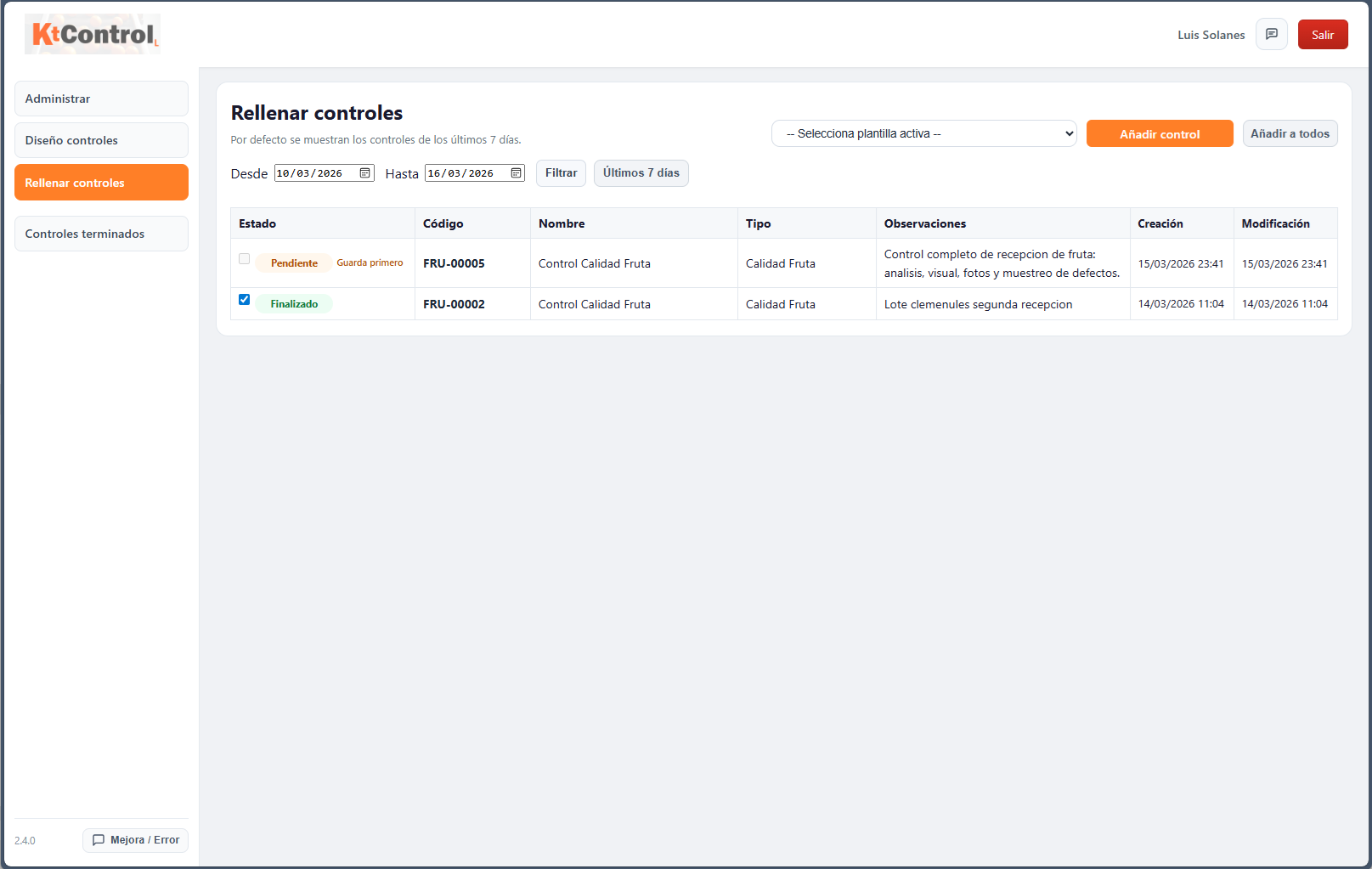Open Controles terminados in sidebar
This screenshot has height=869, width=1372.
tap(101, 234)
